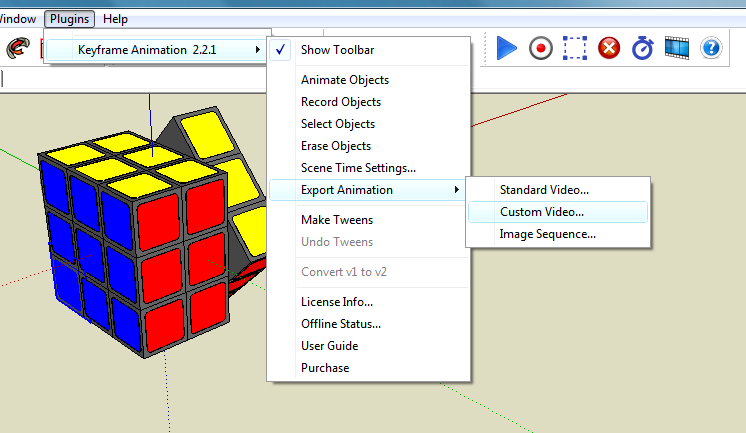Choose Select Objects menu entry

(x=338, y=124)
